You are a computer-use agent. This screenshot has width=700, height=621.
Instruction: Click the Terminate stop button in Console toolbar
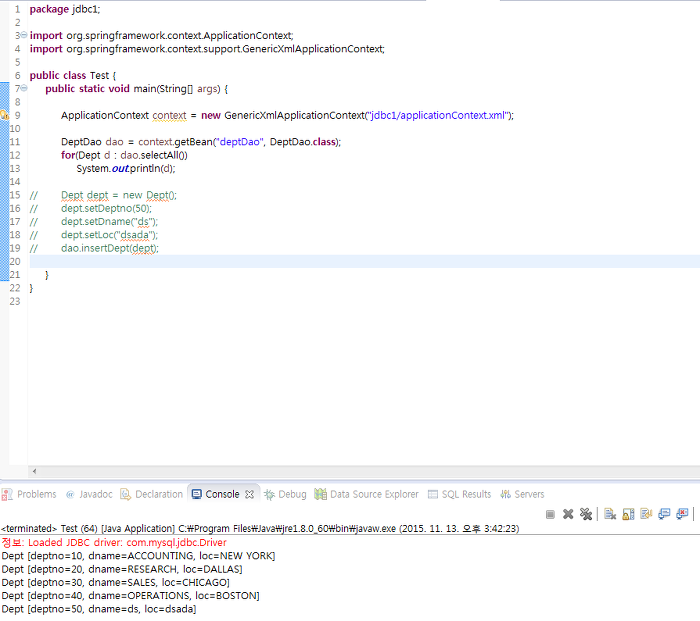click(x=550, y=515)
